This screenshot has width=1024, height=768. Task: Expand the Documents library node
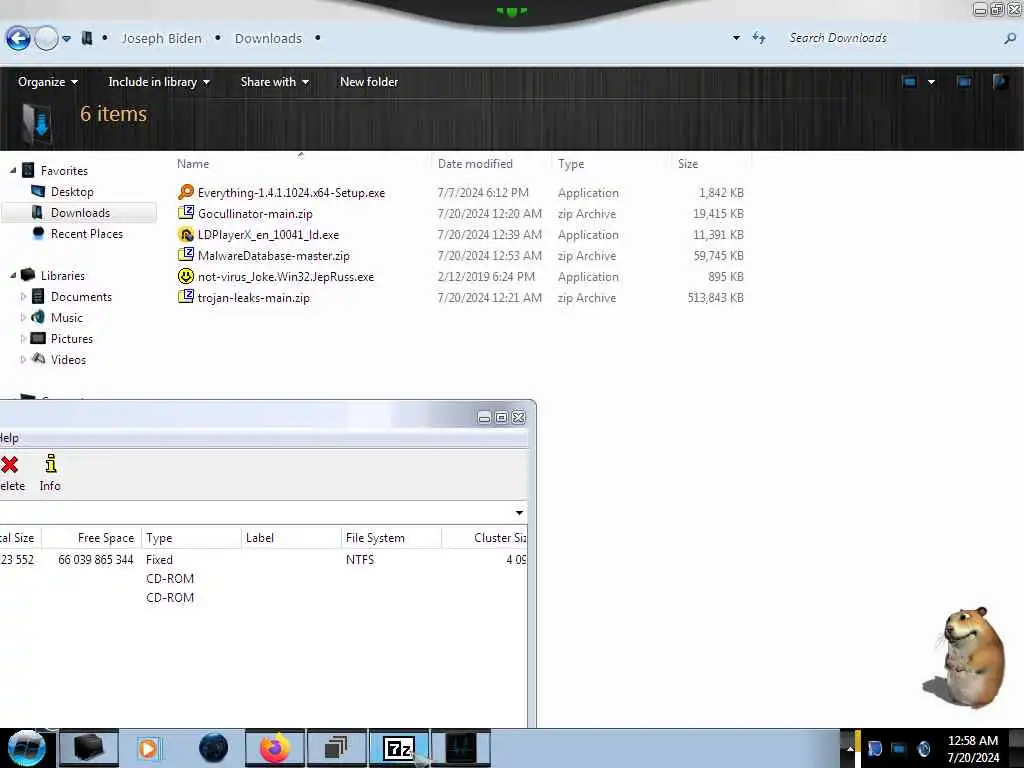pos(23,296)
